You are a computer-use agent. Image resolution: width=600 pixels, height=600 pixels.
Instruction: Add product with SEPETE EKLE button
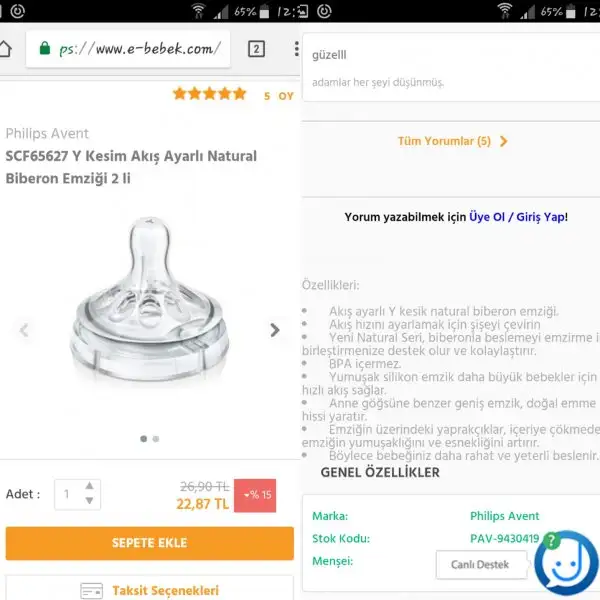tap(150, 543)
